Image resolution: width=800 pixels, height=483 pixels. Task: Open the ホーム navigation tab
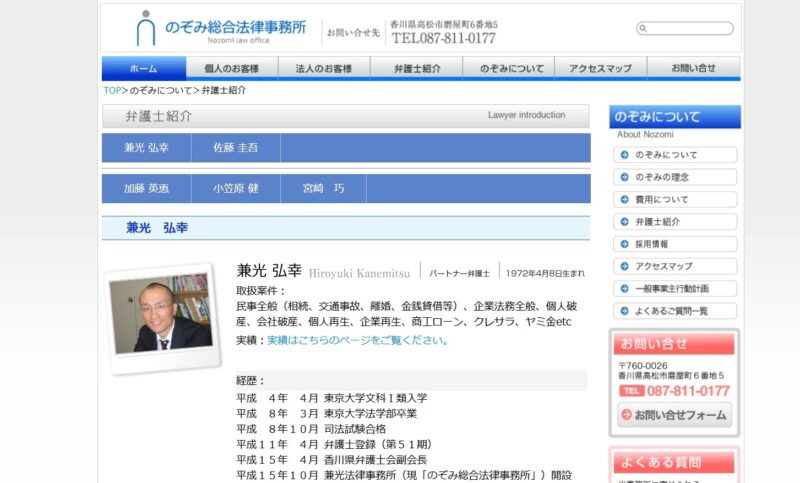point(144,68)
